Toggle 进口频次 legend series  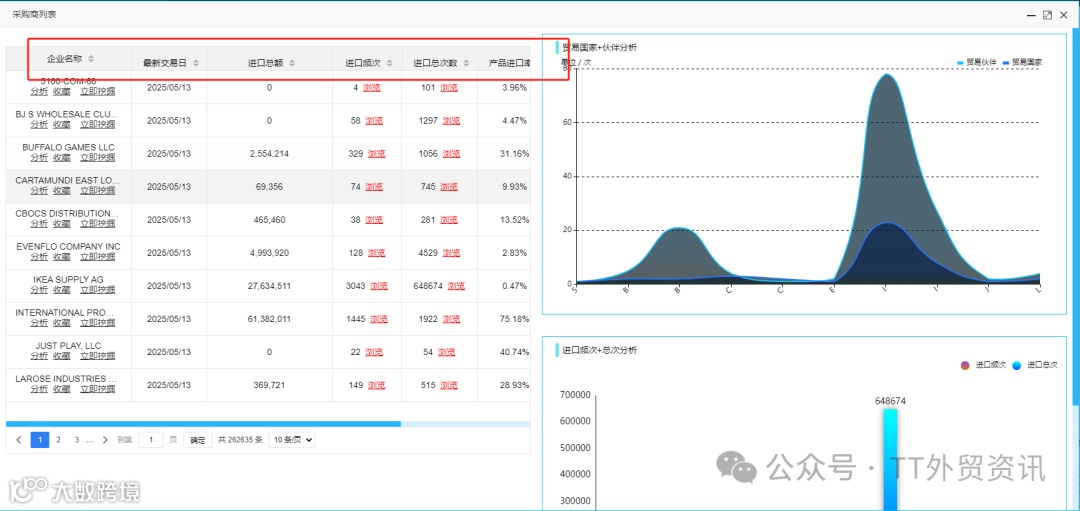pyautogui.click(x=984, y=365)
